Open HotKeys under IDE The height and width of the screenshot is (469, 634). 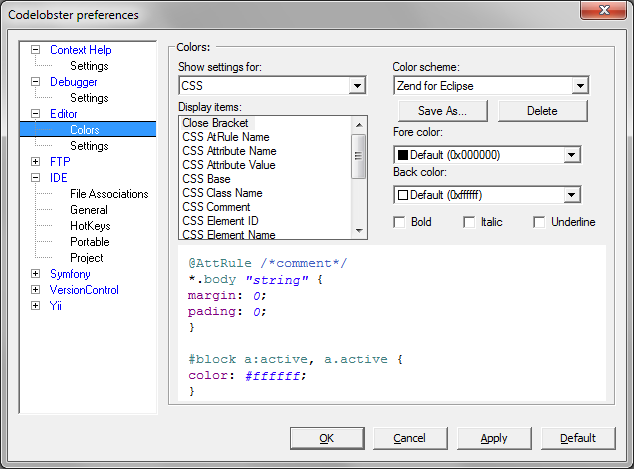(90, 226)
